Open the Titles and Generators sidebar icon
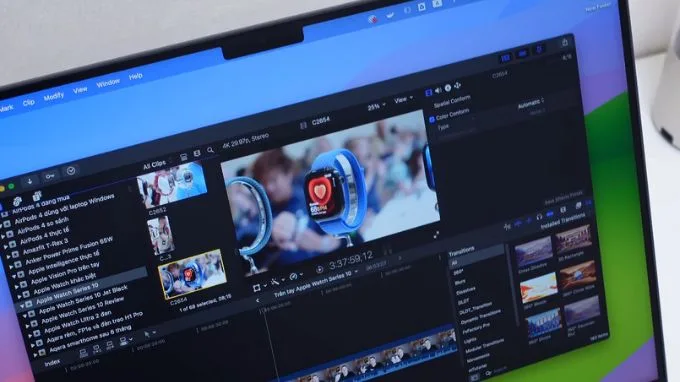The width and height of the screenshot is (680, 382). coord(37,196)
